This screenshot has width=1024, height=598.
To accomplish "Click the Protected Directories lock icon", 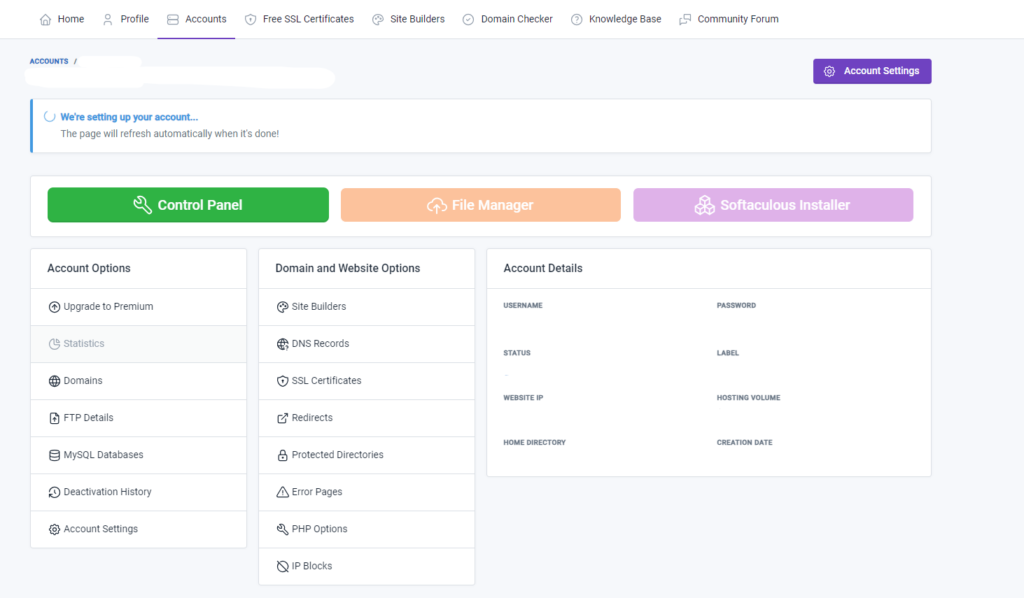I will pyautogui.click(x=282, y=455).
